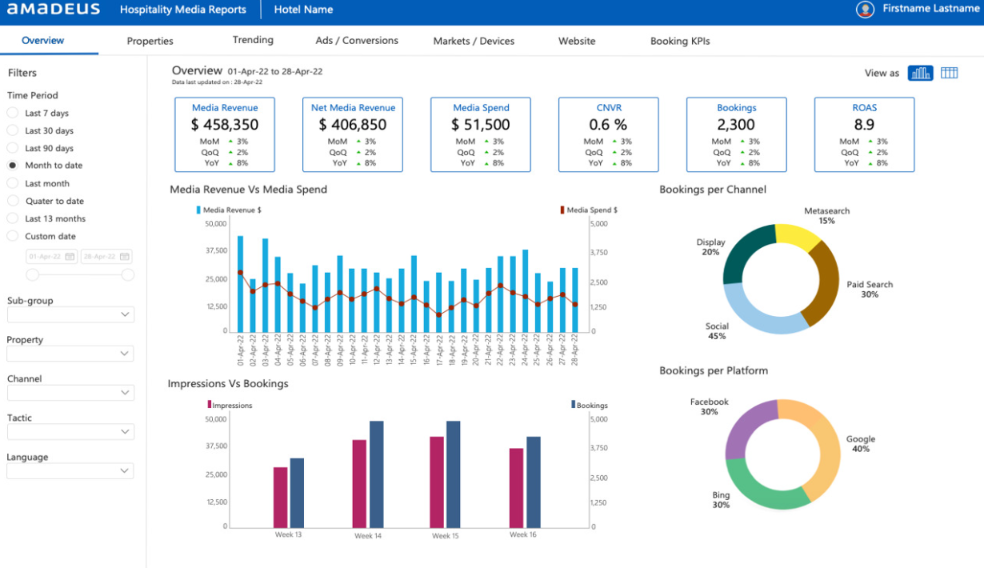Select Last 7 days radio button
The height and width of the screenshot is (568, 984).
click(13, 113)
